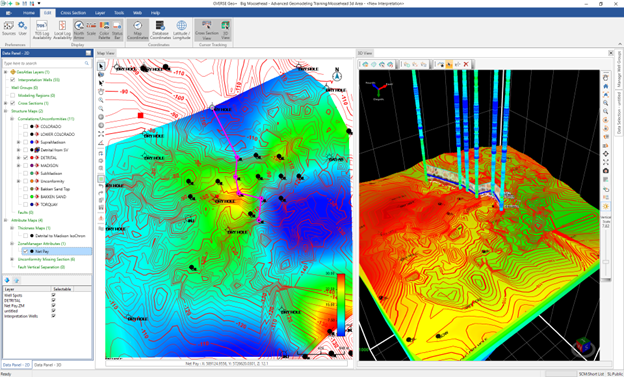Viewport: 624px width, 377px height.
Task: Toggle Cross Section View cursor tracking
Action: [207, 29]
